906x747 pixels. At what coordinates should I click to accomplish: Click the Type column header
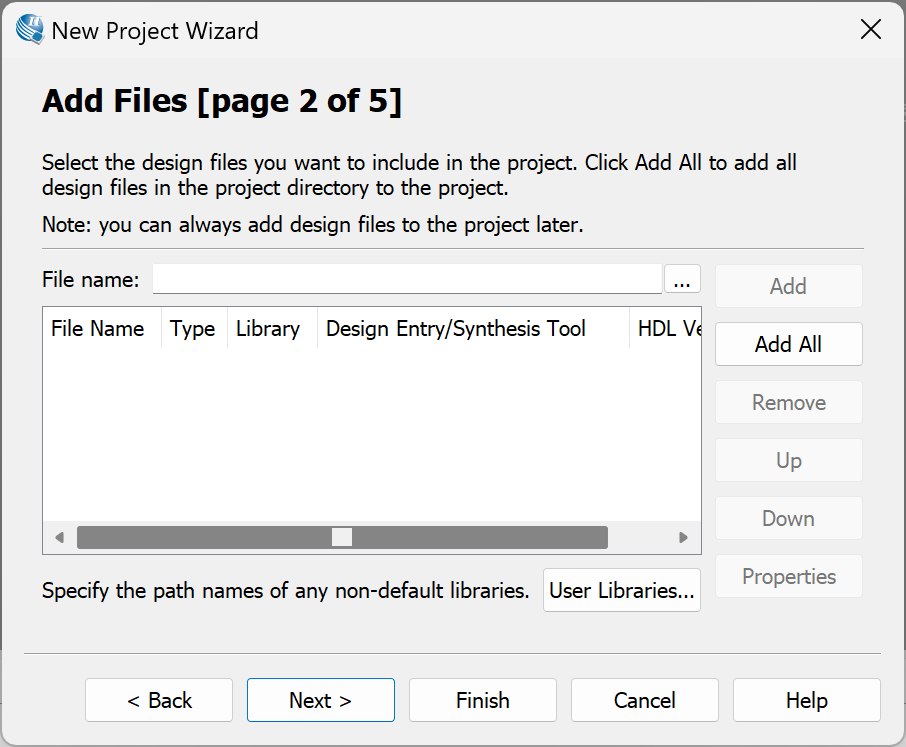click(x=192, y=328)
